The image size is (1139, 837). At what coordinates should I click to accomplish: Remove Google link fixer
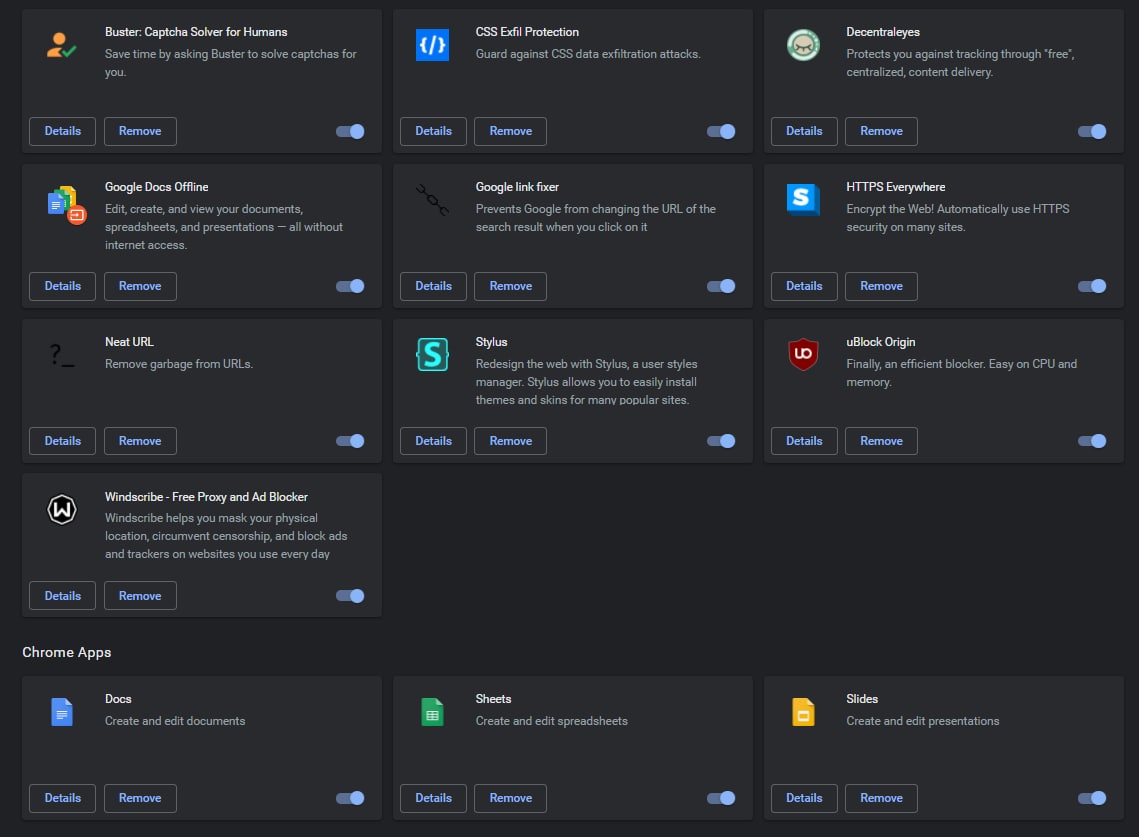(511, 286)
